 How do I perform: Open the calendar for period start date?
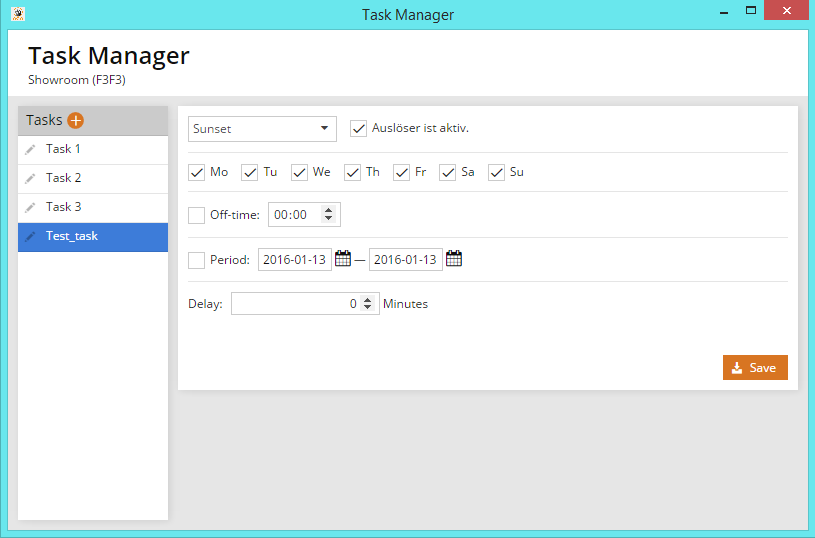pos(343,259)
